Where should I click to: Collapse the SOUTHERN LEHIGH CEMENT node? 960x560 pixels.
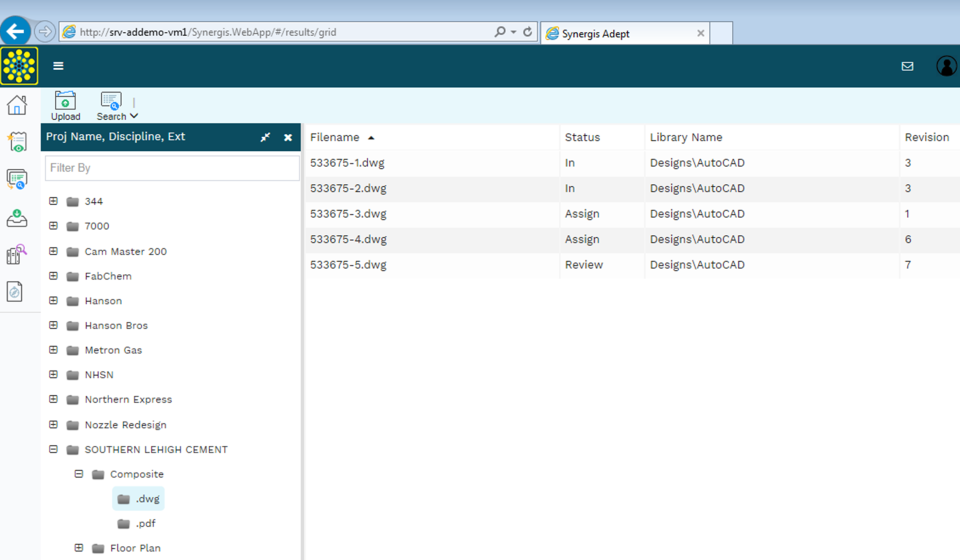pyautogui.click(x=53, y=449)
